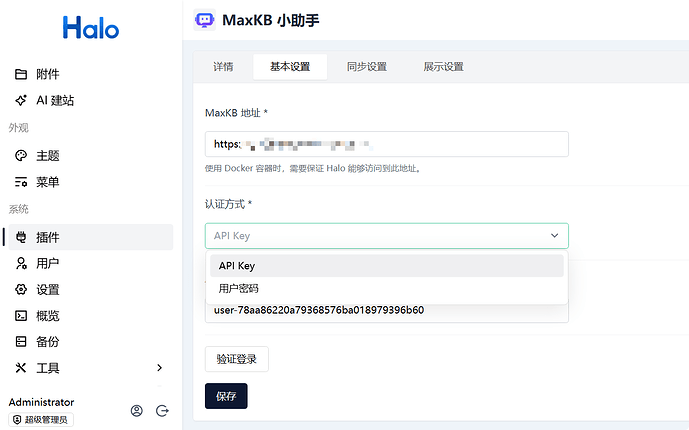Click the 用户 person icon
Viewport: 689px width, 430px height.
click(21, 263)
